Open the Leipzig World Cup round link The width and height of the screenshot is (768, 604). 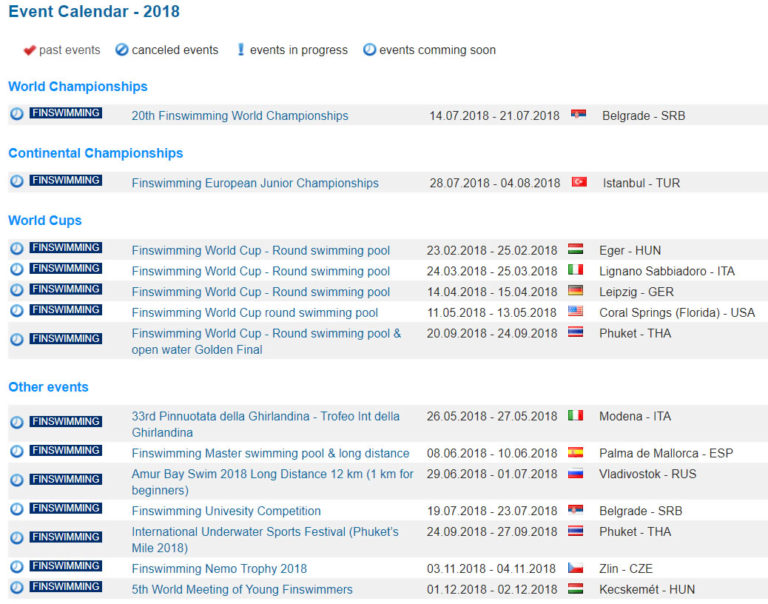[261, 292]
